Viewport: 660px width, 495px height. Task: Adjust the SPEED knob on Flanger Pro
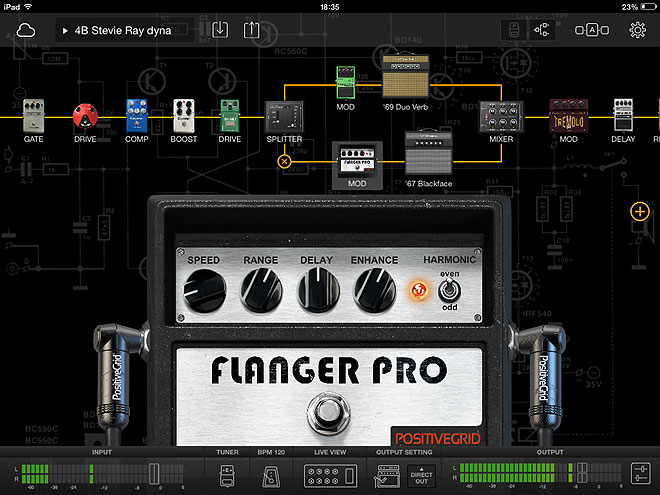(205, 291)
